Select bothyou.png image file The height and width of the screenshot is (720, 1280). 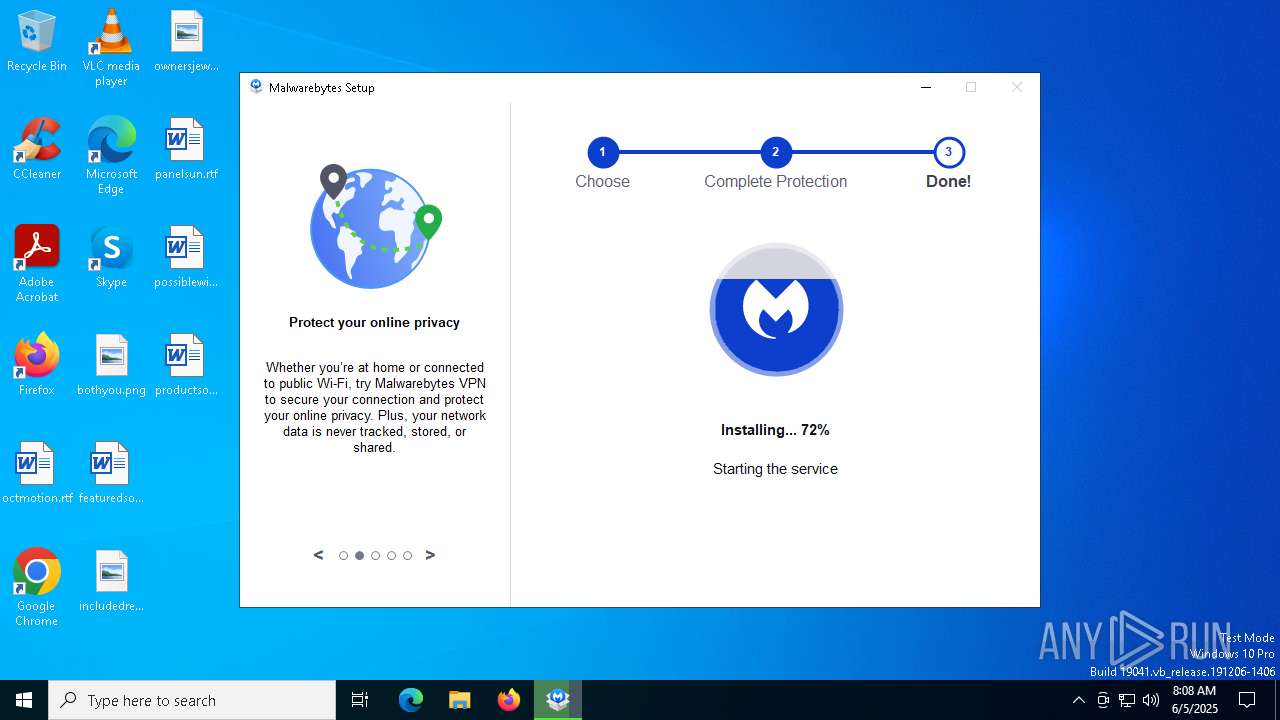[x=111, y=366]
